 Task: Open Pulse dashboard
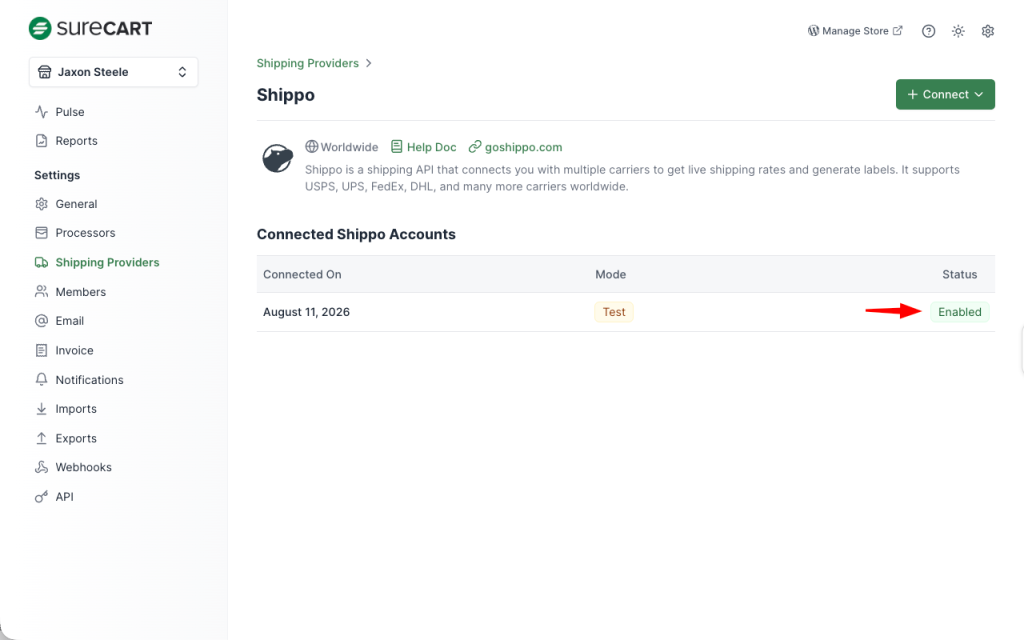[69, 112]
